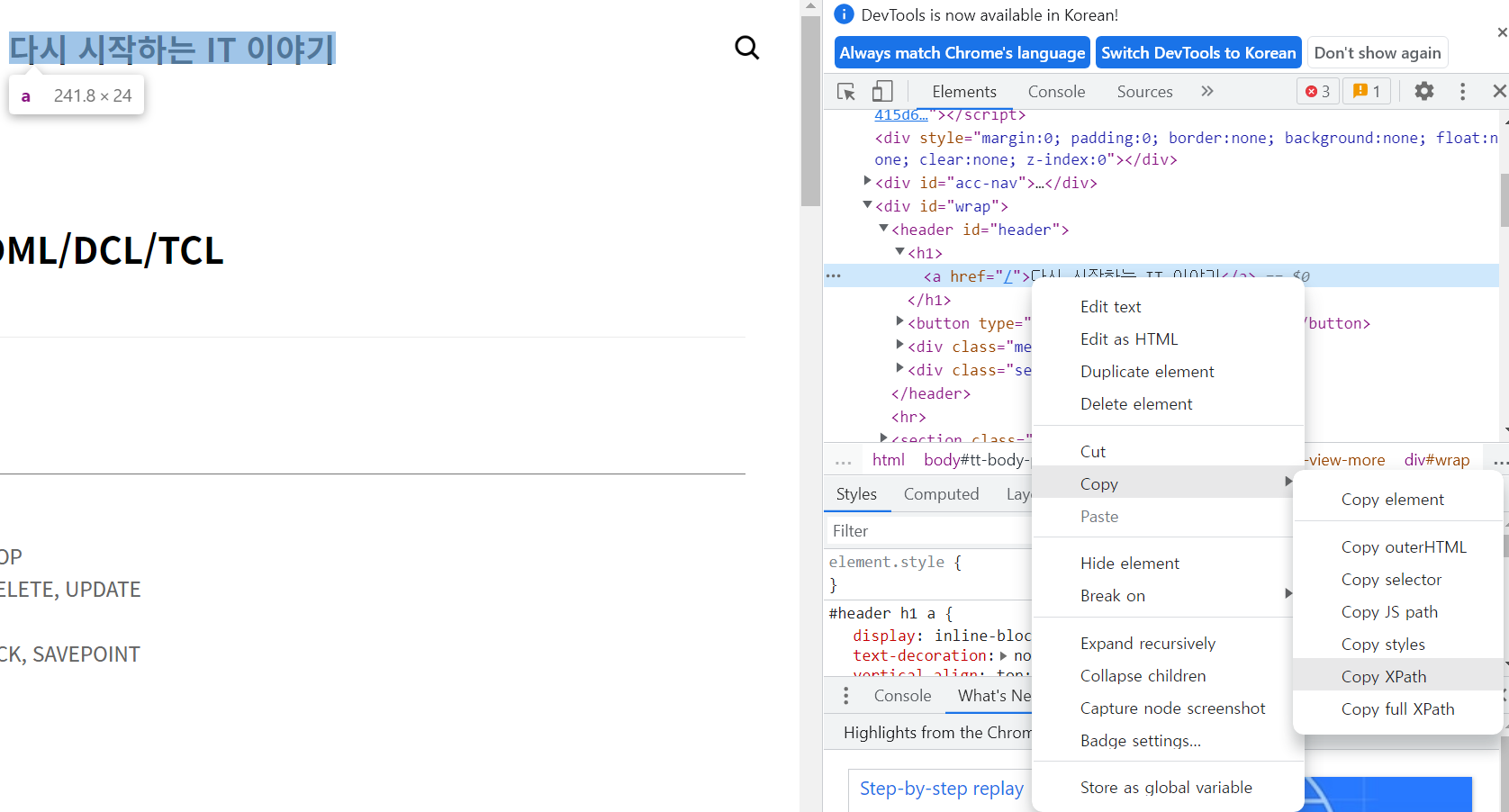Choose Copy element in submenu
Viewport: 1509px width, 812px height.
(x=1398, y=500)
